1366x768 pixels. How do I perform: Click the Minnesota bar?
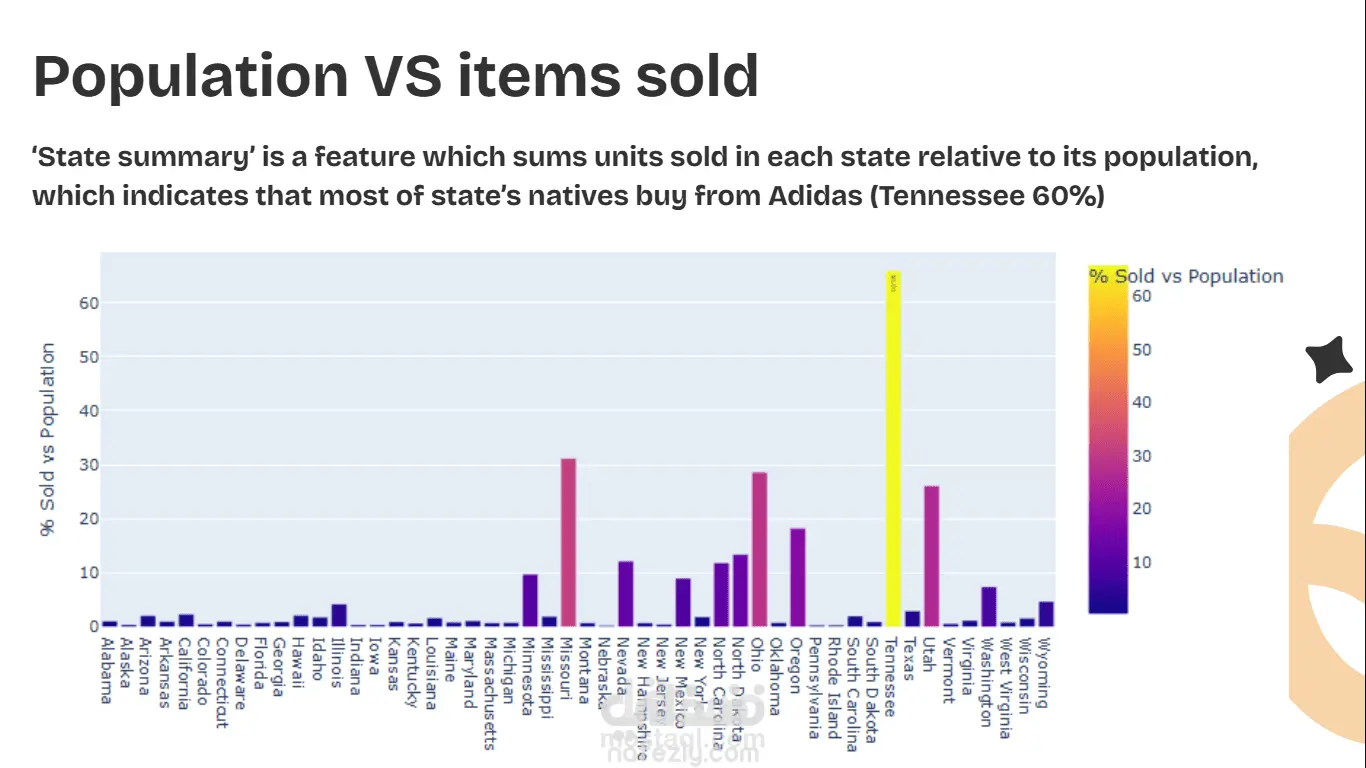[530, 600]
